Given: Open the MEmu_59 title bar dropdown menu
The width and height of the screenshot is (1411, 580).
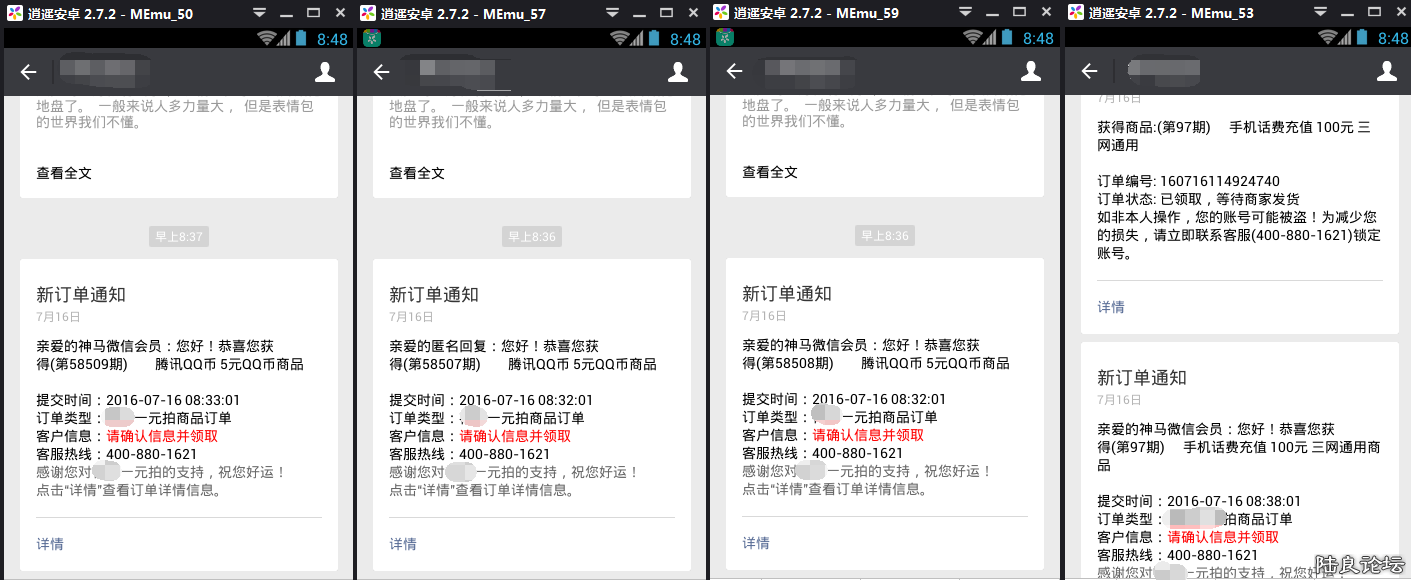Looking at the screenshot, I should coord(964,13).
